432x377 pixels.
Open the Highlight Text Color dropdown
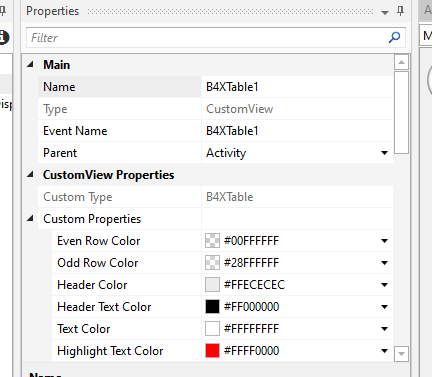(384, 351)
